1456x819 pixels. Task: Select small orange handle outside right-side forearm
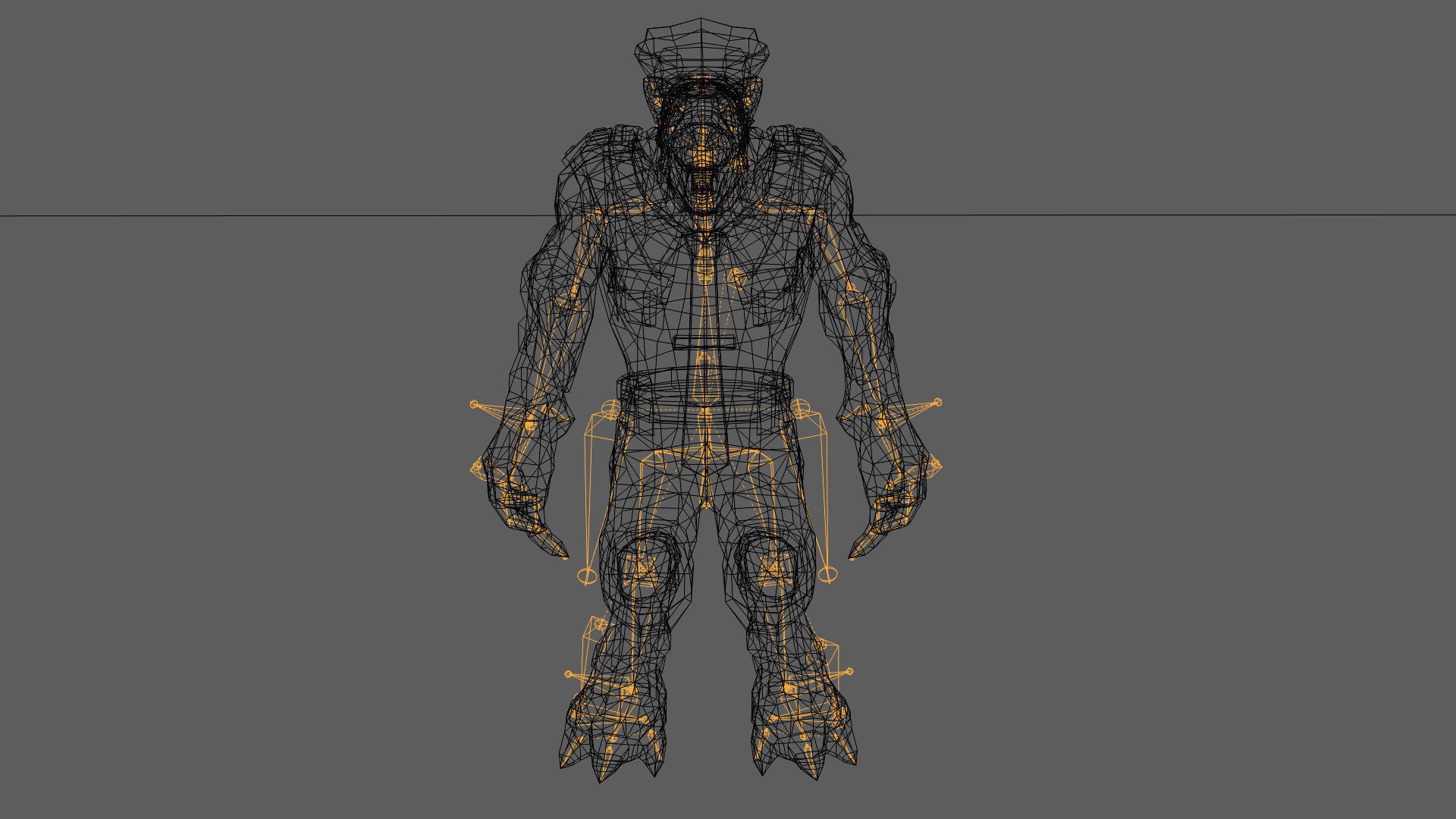coord(938,403)
